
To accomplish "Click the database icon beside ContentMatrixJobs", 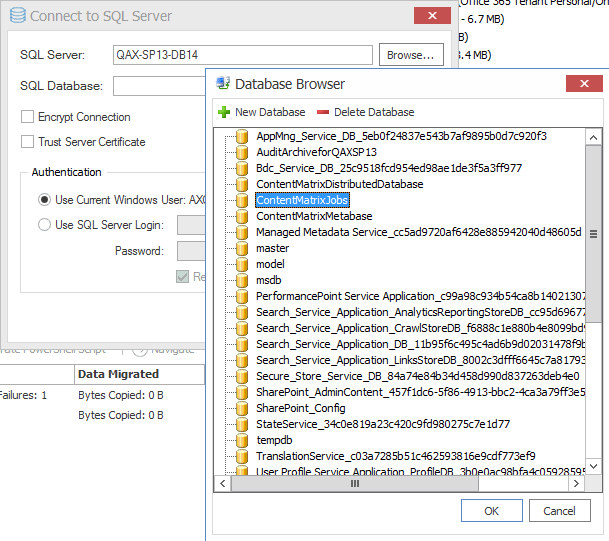I will coord(242,200).
